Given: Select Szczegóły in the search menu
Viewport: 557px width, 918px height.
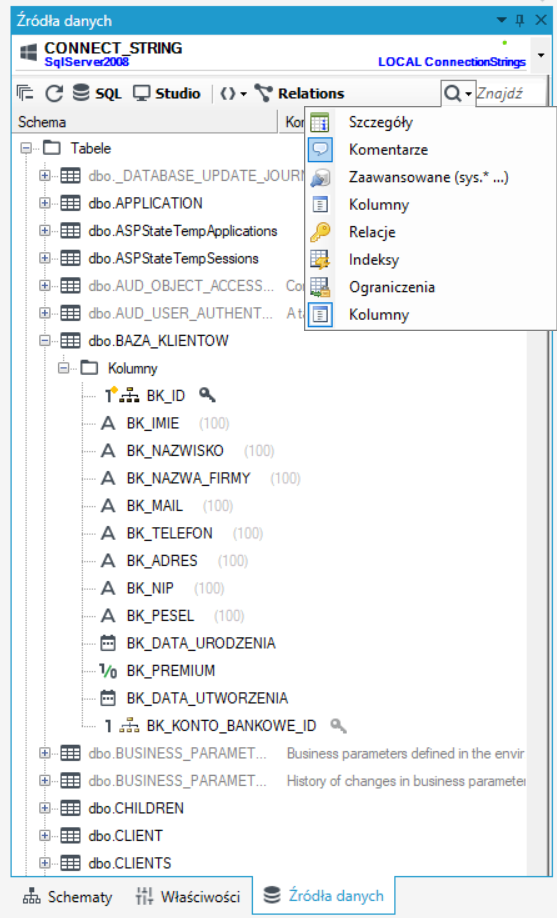Looking at the screenshot, I should click(x=381, y=122).
